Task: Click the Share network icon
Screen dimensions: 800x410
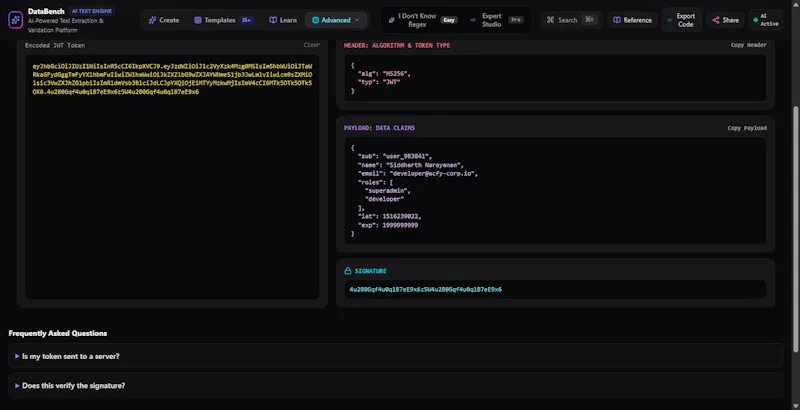Action: point(715,20)
